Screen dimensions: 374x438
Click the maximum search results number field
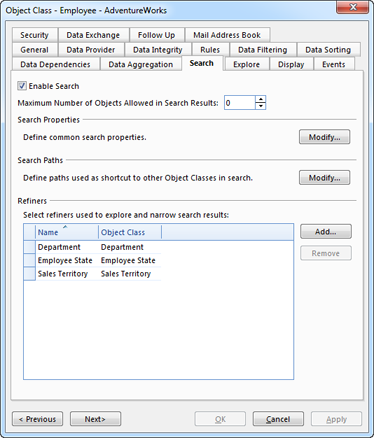(x=240, y=103)
